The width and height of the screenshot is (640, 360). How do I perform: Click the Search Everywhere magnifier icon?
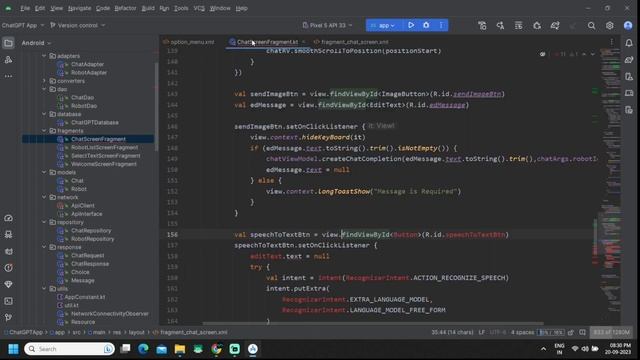tap(591, 26)
